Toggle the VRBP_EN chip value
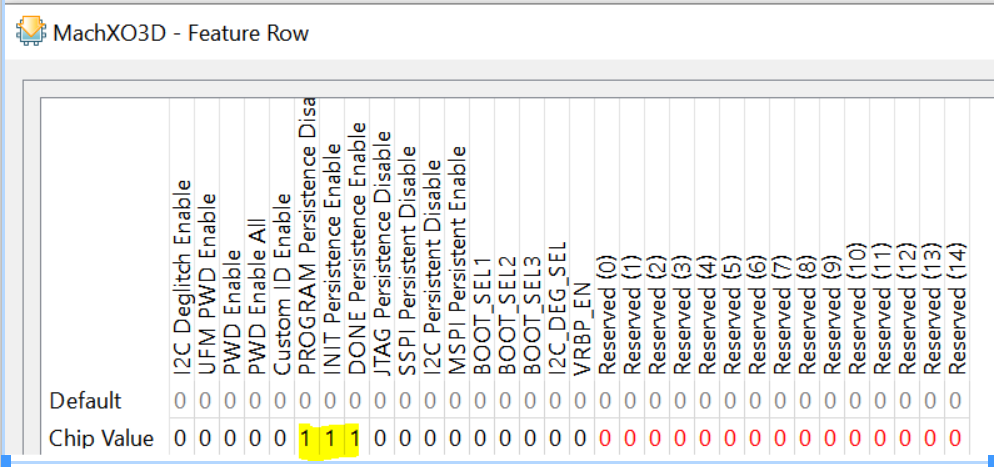 click(x=579, y=438)
